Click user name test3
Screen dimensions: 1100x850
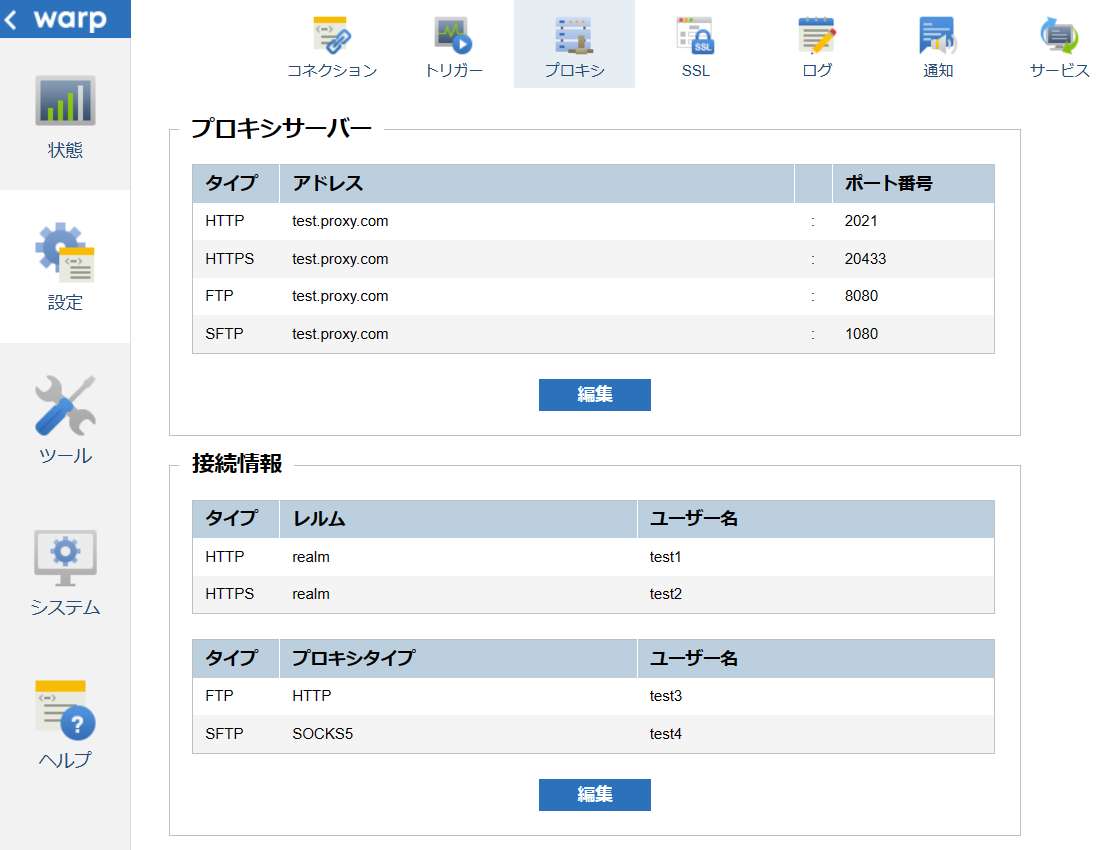[x=665, y=696]
